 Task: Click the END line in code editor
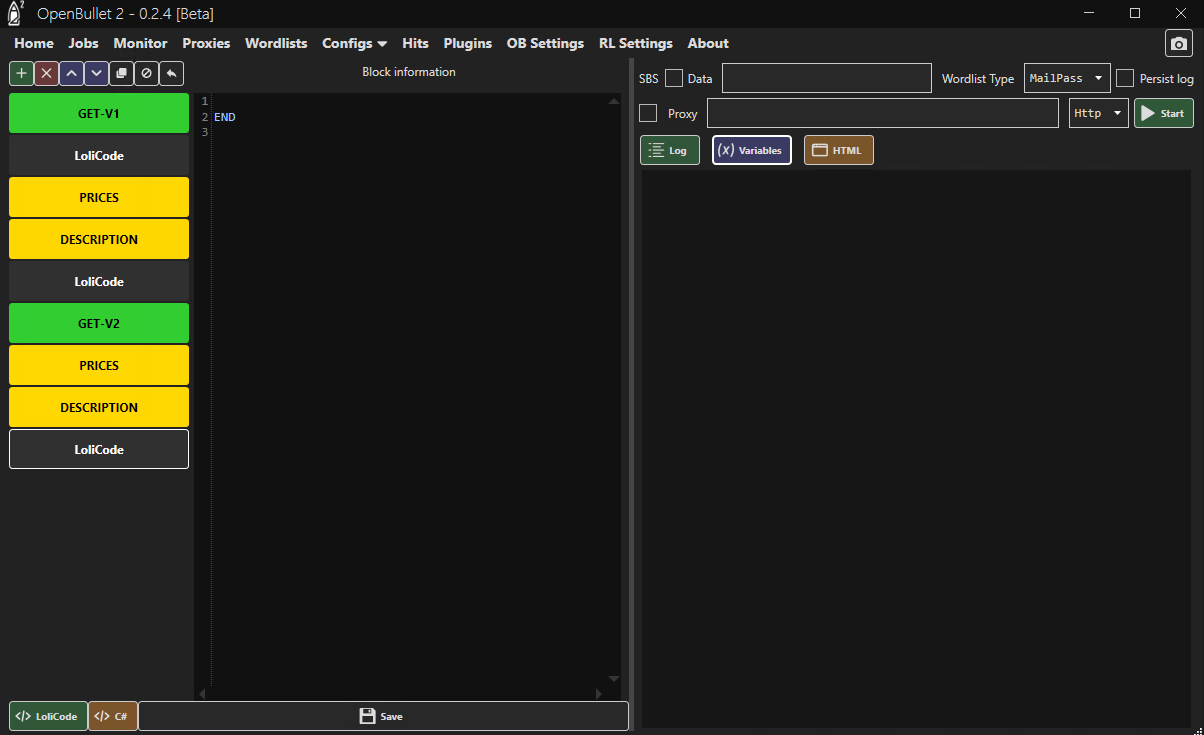225,117
